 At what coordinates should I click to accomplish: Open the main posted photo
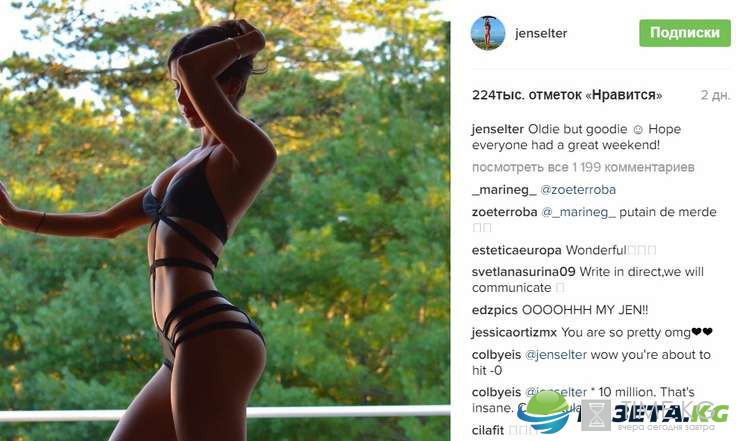pos(225,220)
